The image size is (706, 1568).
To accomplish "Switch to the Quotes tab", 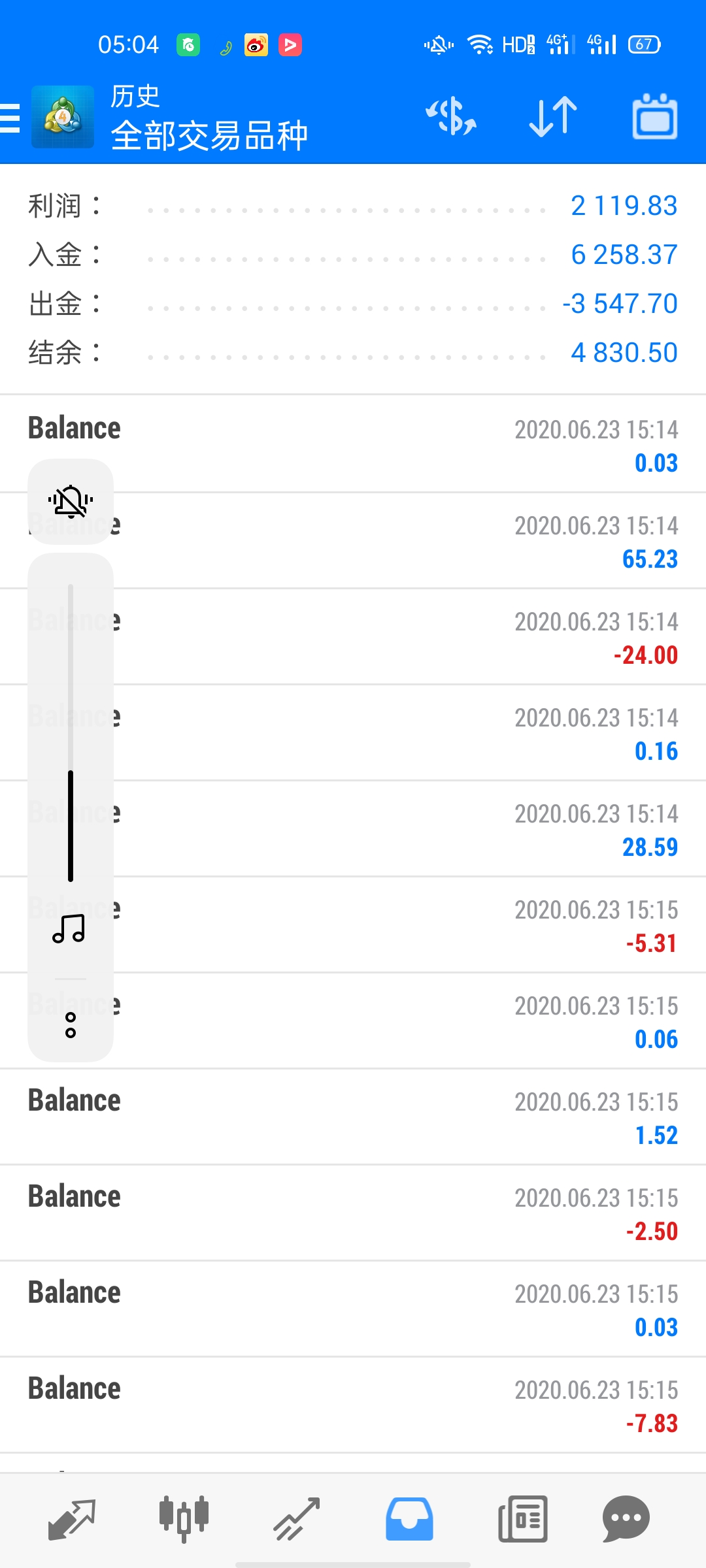I will coord(72,1519).
